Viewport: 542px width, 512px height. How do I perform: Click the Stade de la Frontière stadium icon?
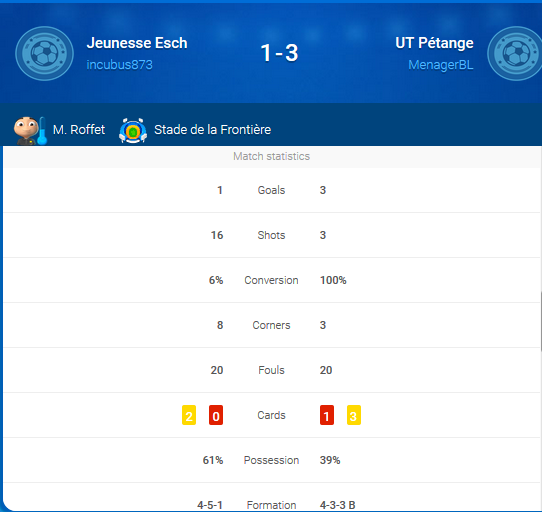[133, 130]
